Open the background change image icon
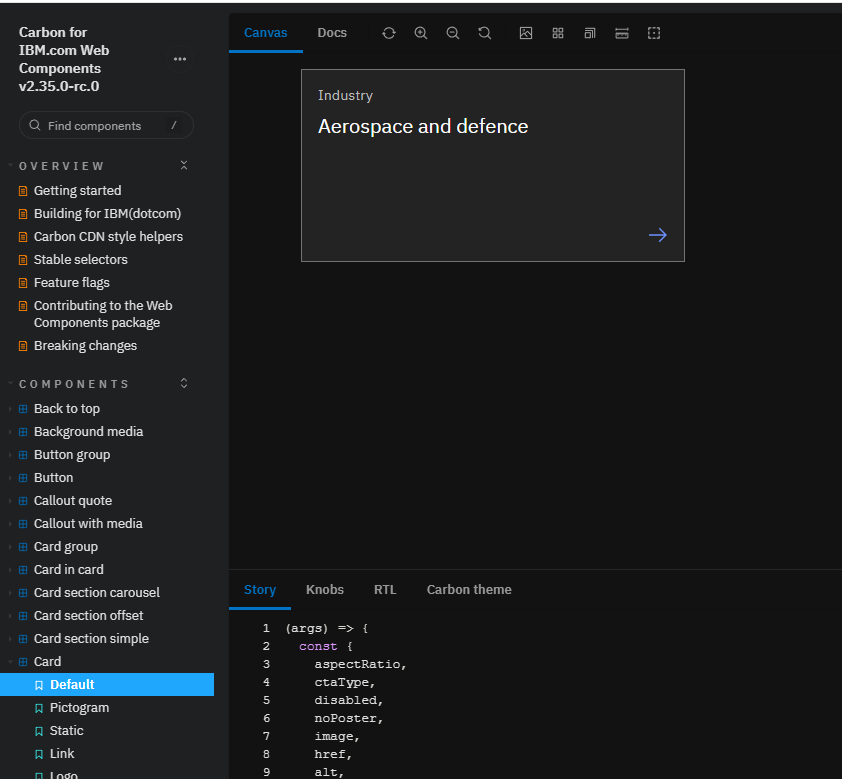Viewport: 842px width, 779px height. tap(526, 33)
